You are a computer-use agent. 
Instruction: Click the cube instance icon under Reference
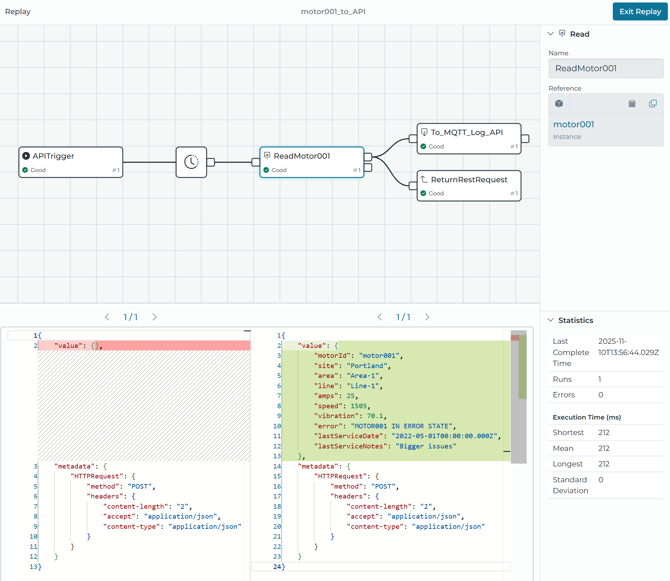tap(559, 104)
